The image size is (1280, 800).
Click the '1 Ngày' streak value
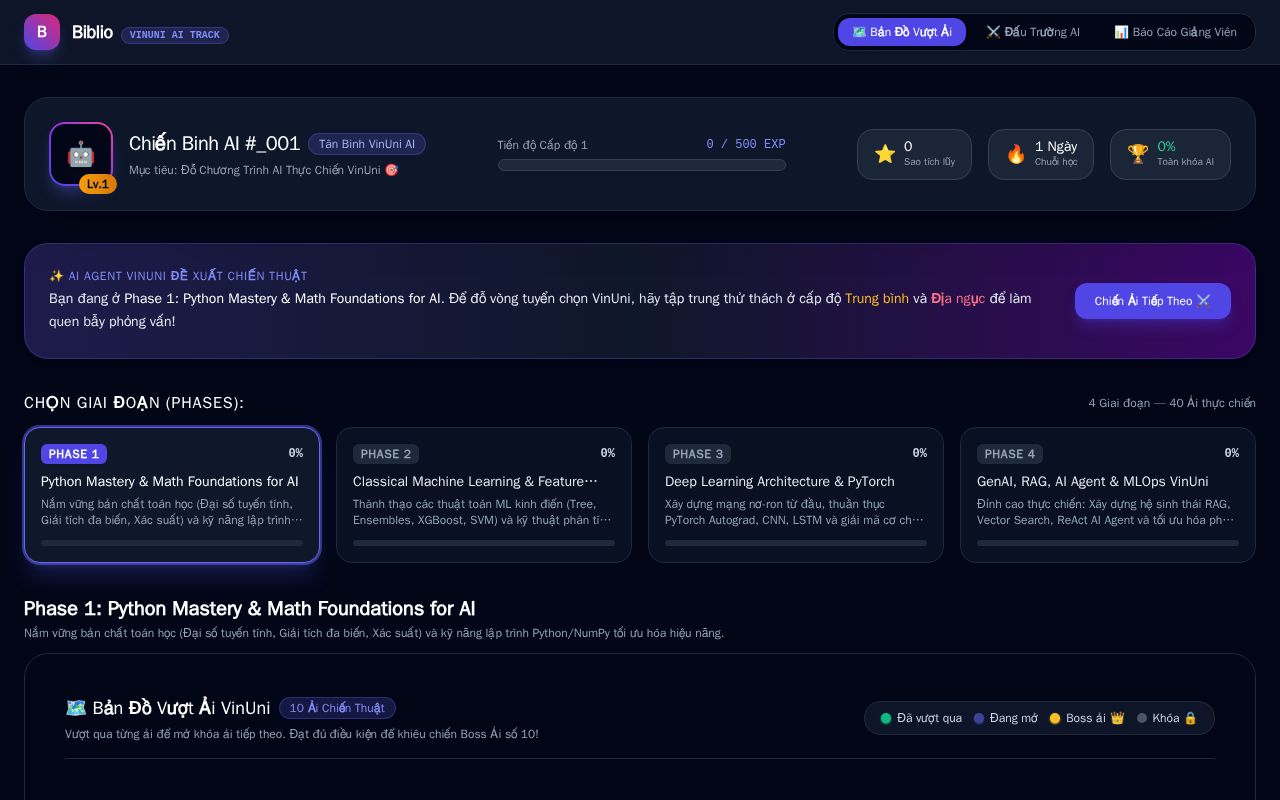(x=1056, y=146)
